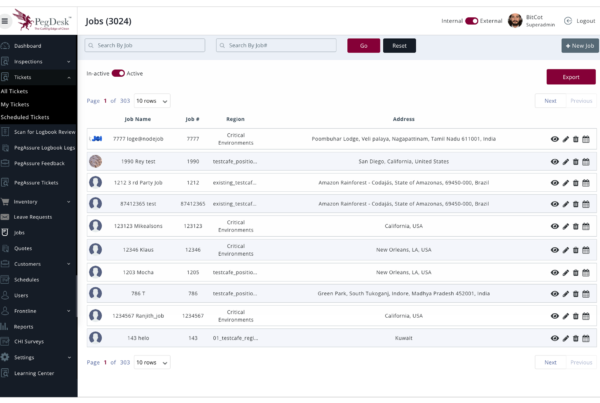Open calendar for job 7777 loge@nodejob
The height and width of the screenshot is (403, 600).
click(586, 139)
